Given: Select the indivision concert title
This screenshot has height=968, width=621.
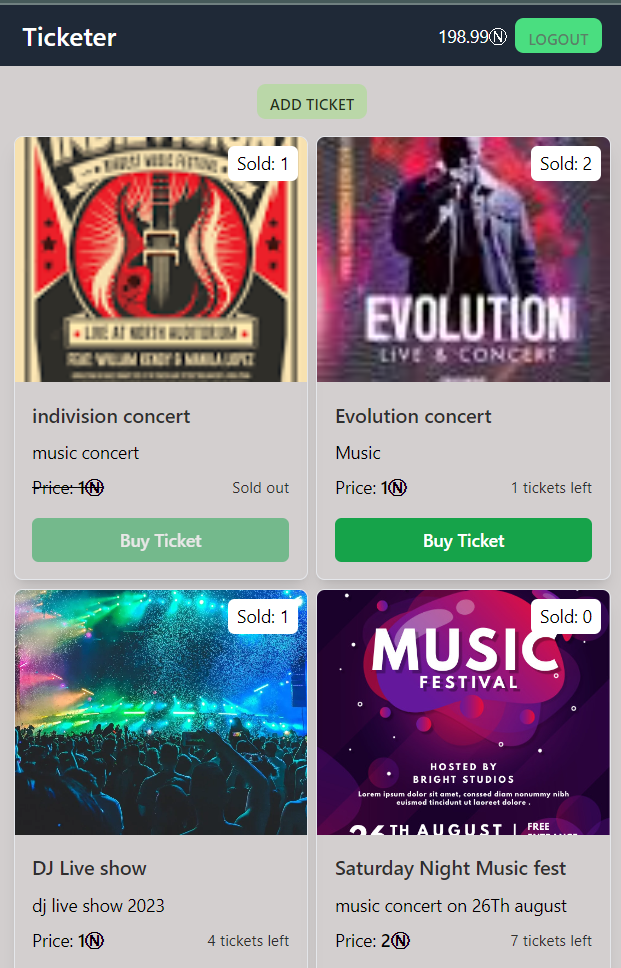Looking at the screenshot, I should pyautogui.click(x=111, y=417).
